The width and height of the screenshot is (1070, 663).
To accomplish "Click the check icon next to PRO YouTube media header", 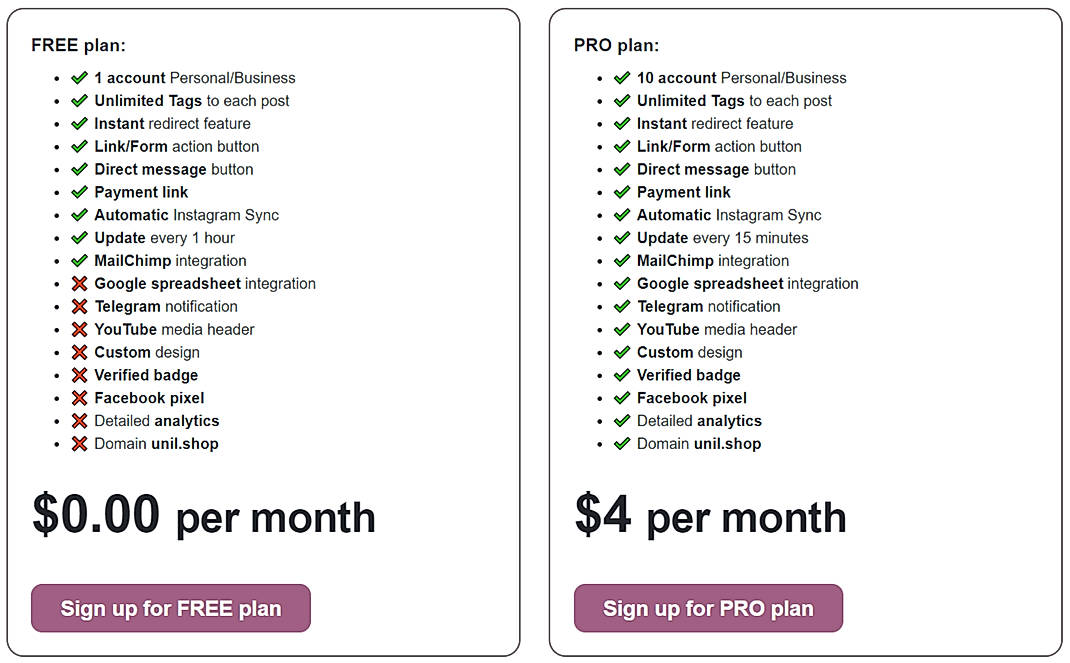I will [x=622, y=329].
